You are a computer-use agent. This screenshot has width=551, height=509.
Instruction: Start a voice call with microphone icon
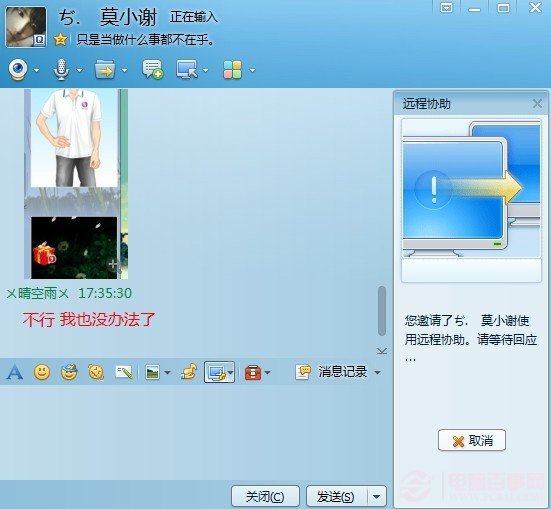(x=61, y=69)
